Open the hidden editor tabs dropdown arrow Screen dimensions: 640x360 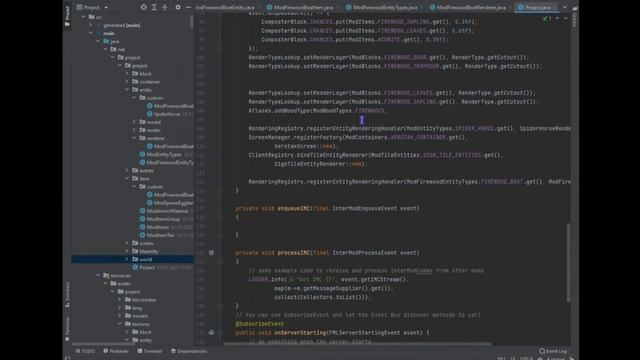[565, 7]
